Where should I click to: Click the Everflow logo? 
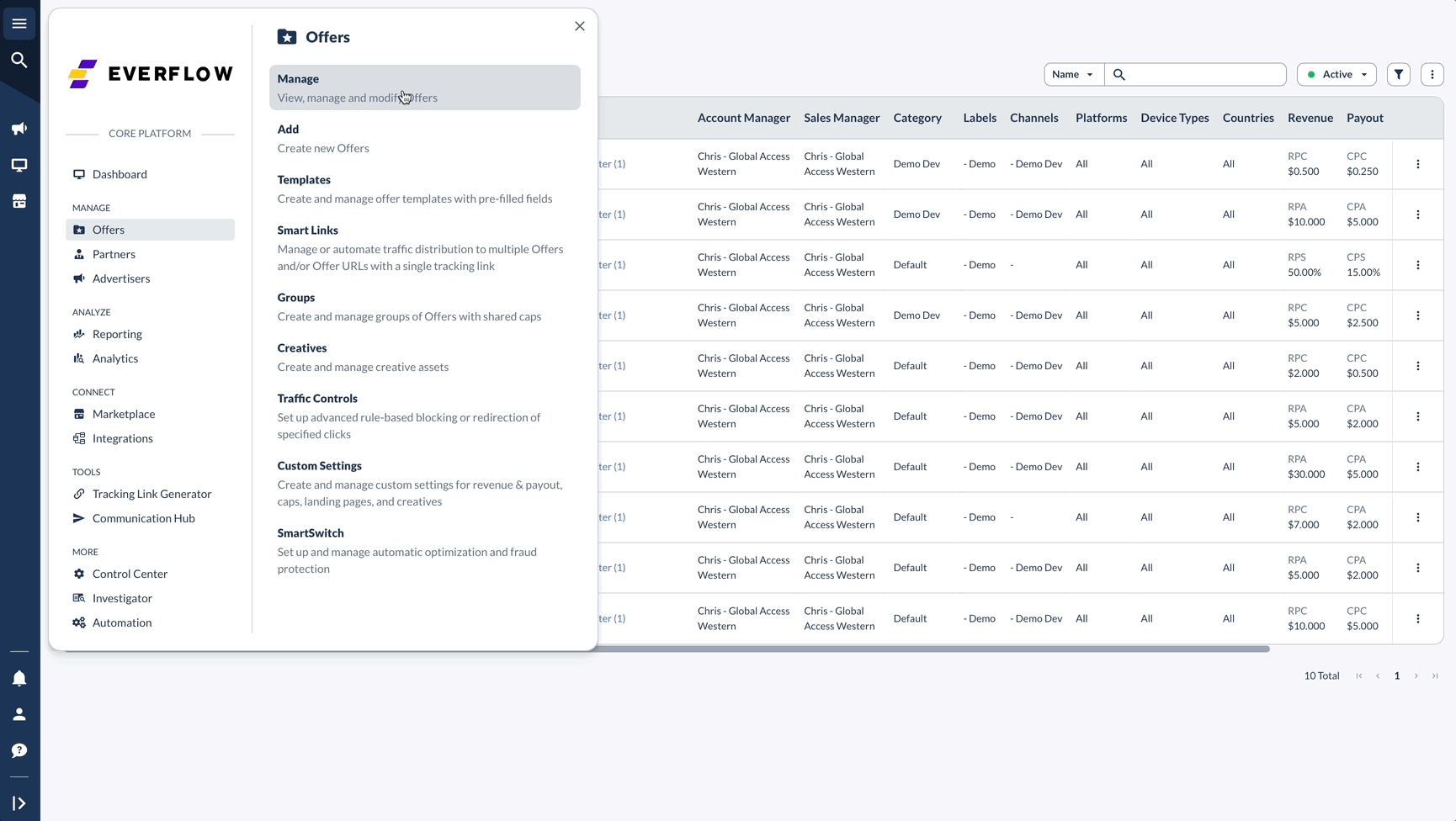[x=151, y=74]
